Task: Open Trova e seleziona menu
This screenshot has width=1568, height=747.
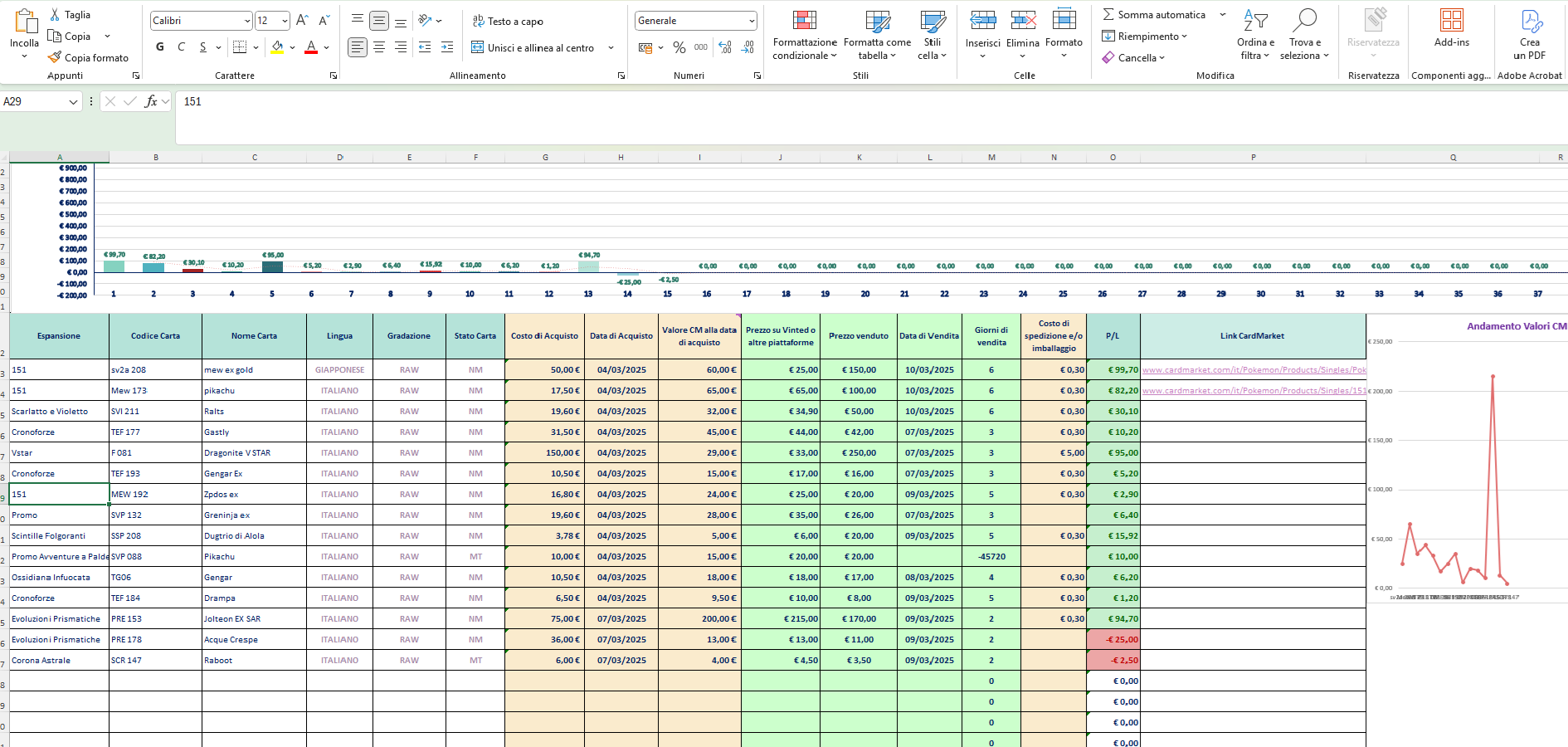Action: click(1304, 35)
